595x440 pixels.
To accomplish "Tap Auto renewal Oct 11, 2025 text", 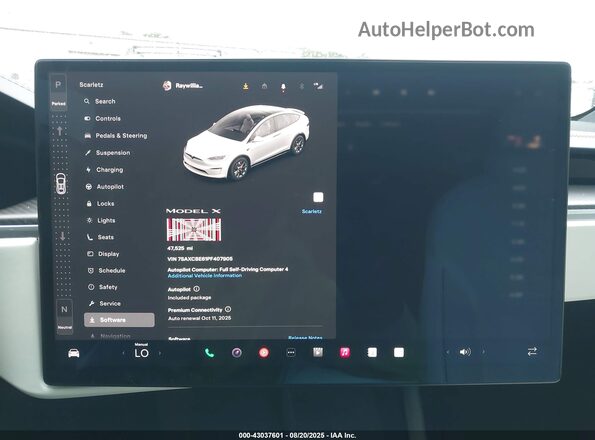I will [x=200, y=318].
